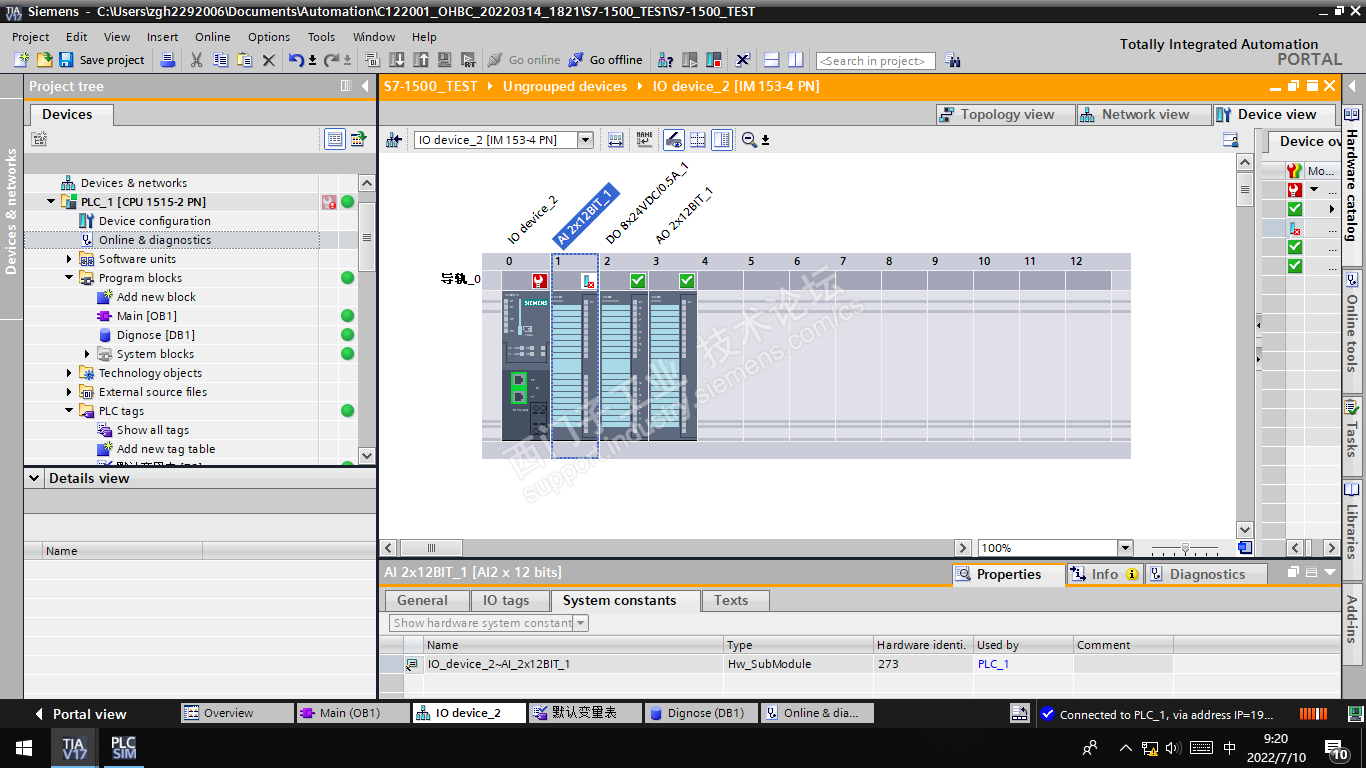Switch to Network view tab
The width and height of the screenshot is (1366, 768).
pos(1144,115)
